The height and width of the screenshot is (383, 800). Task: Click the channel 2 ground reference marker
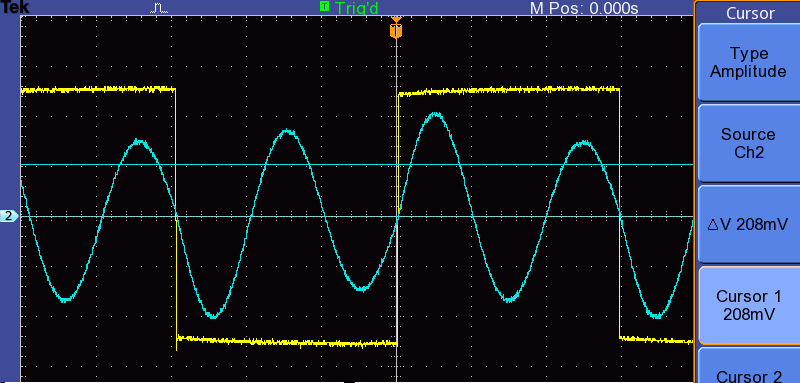(x=9, y=216)
